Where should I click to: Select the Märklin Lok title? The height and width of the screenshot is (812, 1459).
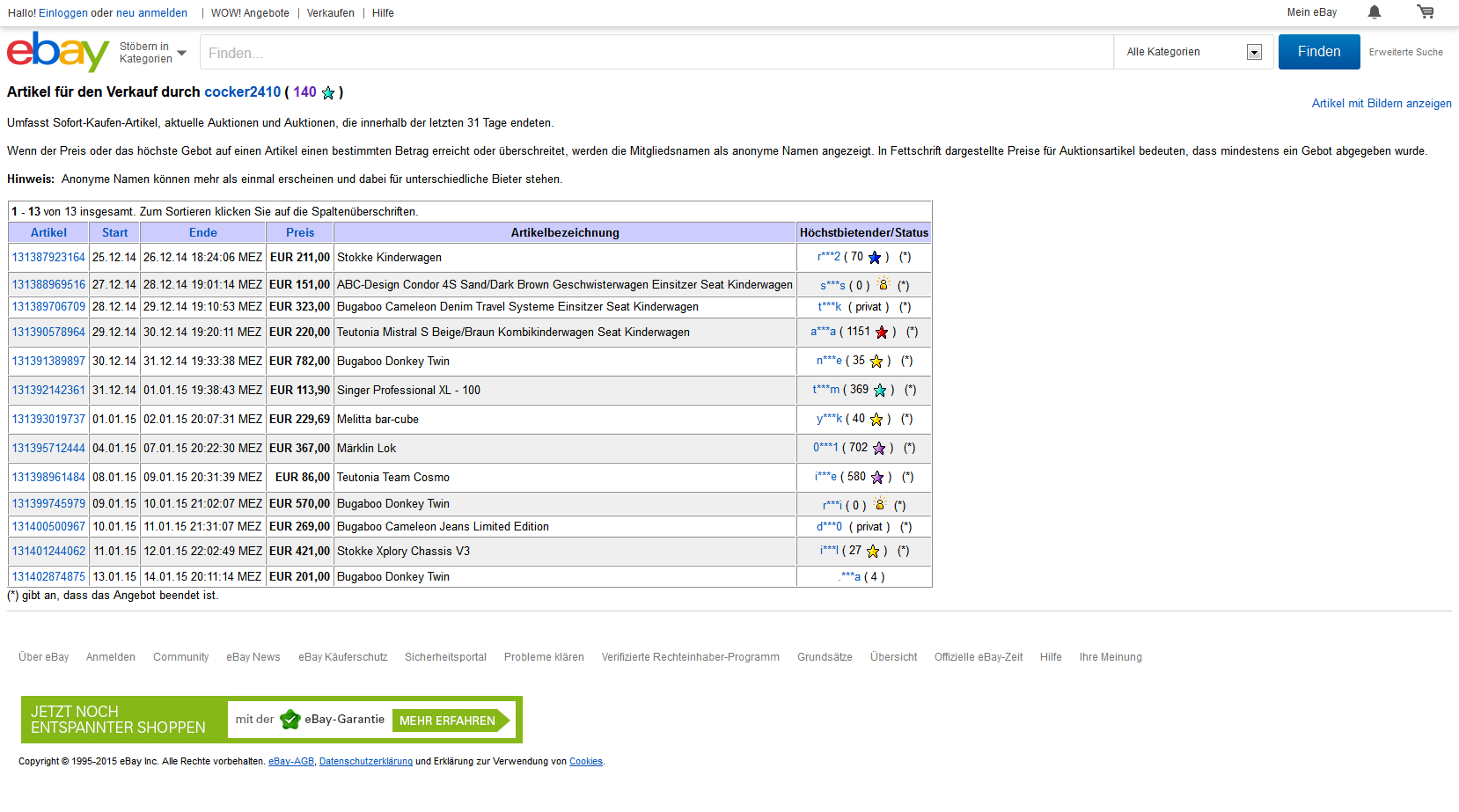(366, 449)
